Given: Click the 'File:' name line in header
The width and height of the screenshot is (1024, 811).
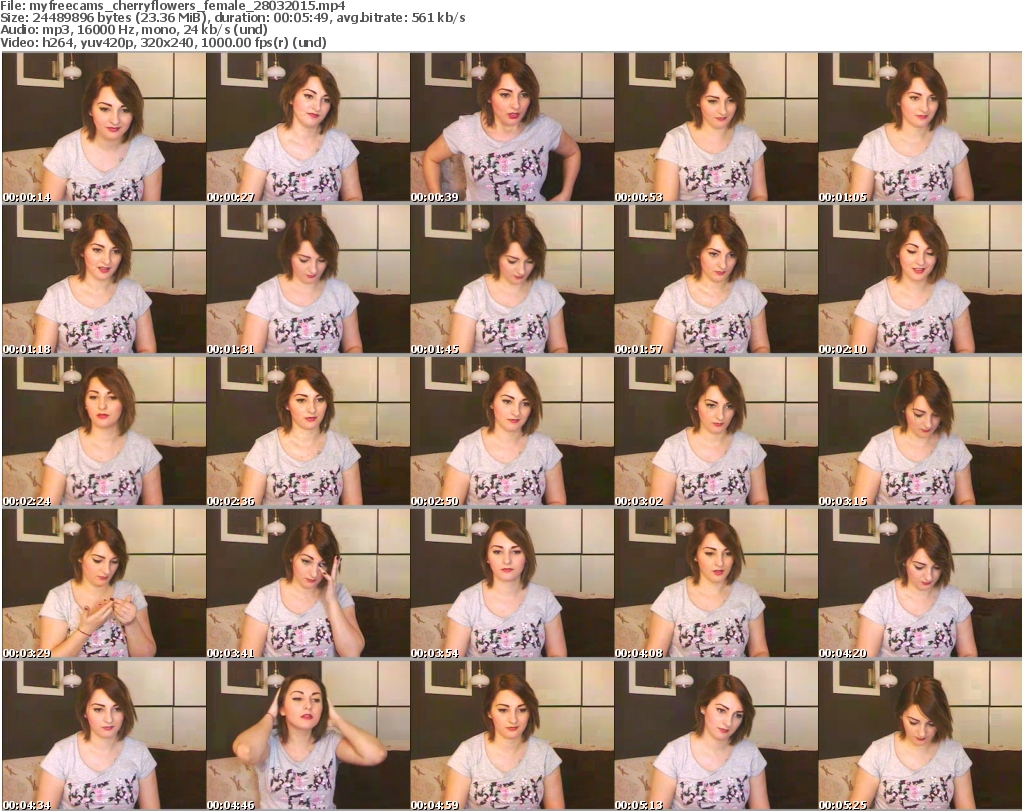Looking at the screenshot, I should pyautogui.click(x=173, y=6).
